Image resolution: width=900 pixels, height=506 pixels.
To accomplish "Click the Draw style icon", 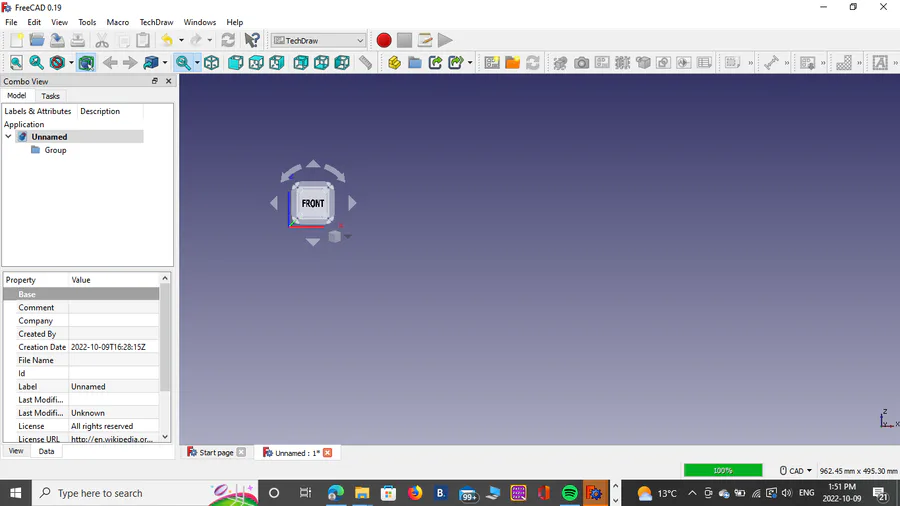I will 57,63.
